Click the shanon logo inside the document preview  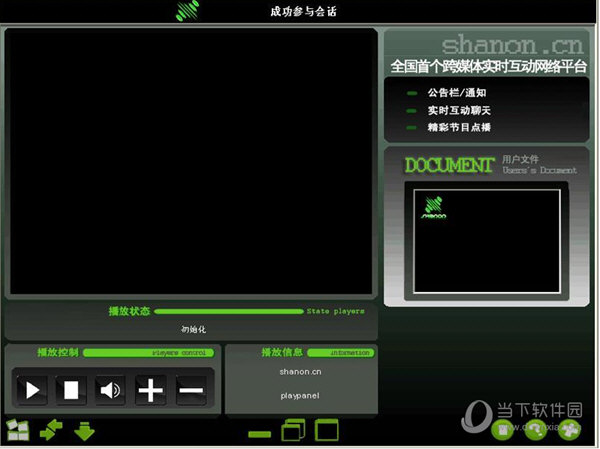click(434, 208)
